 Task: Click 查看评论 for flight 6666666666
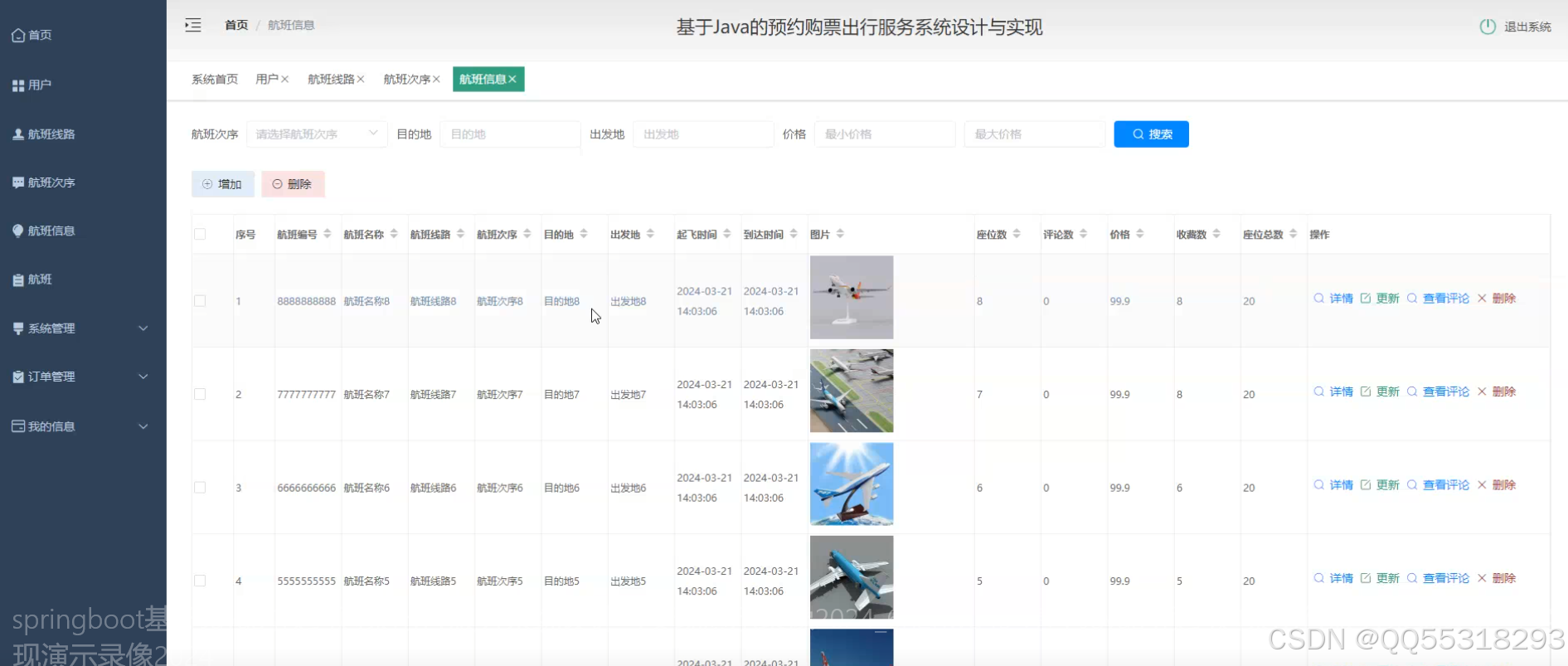[1438, 485]
